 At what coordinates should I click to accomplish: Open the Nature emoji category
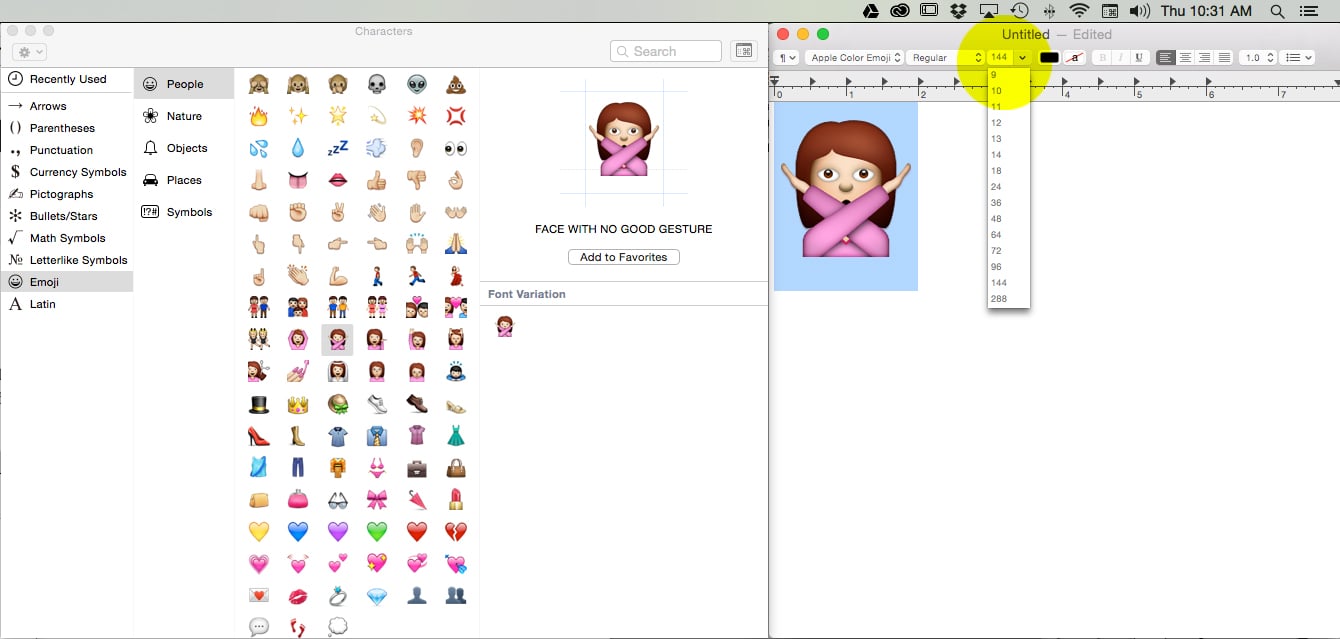[x=184, y=116]
